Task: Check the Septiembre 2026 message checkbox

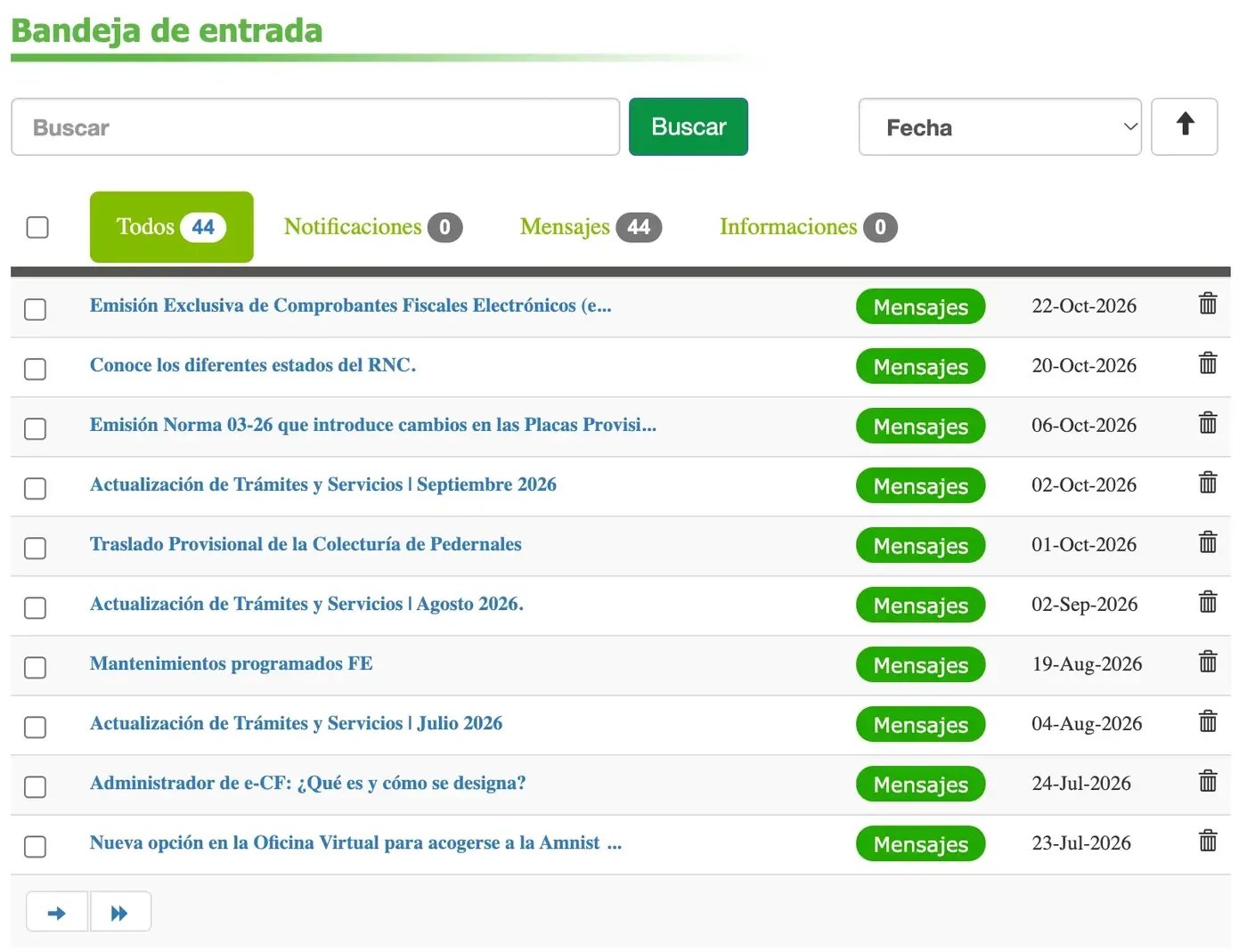Action: click(36, 489)
